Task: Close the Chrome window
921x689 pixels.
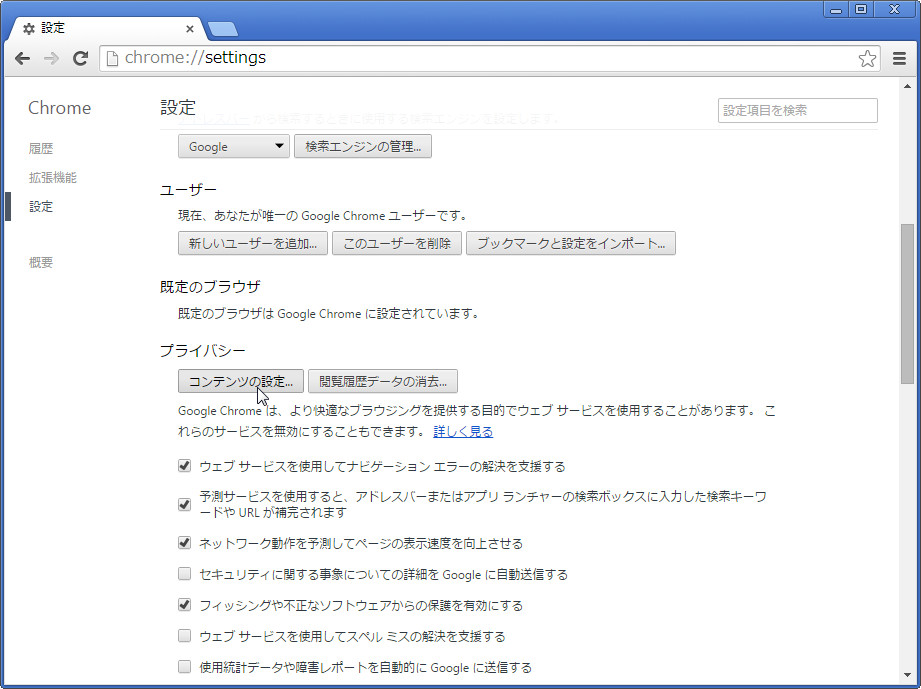Action: tap(895, 9)
